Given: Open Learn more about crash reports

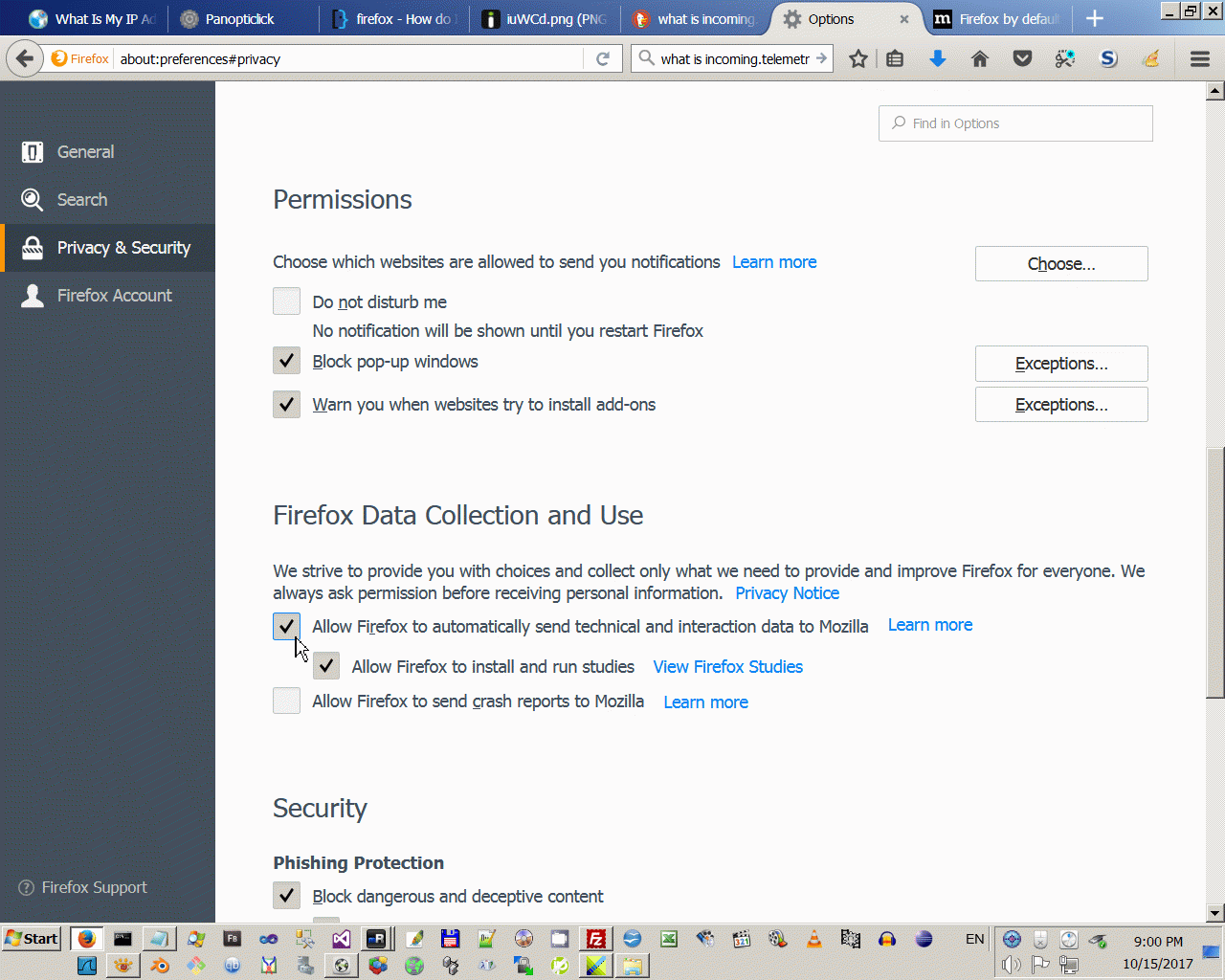Looking at the screenshot, I should (705, 702).
